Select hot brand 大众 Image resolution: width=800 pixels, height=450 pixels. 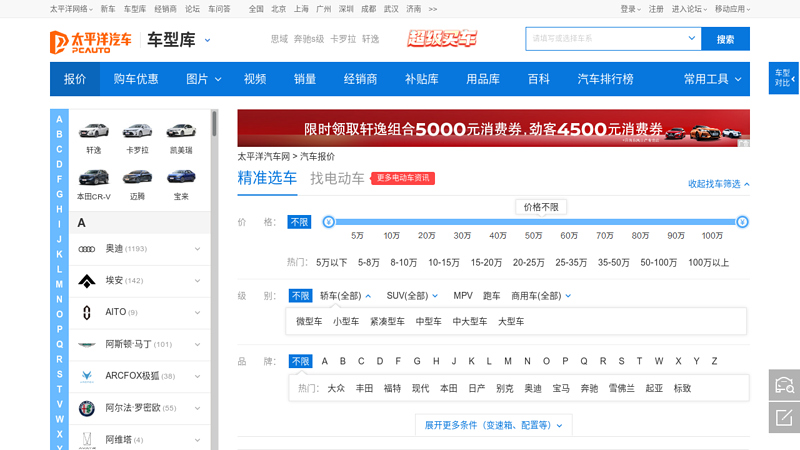pos(336,388)
